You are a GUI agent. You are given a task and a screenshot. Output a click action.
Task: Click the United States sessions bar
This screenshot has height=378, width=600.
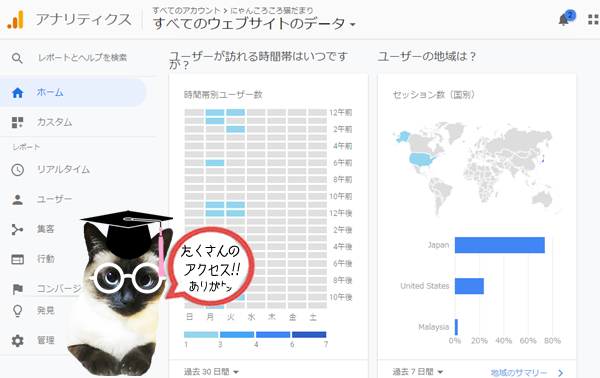[470, 286]
